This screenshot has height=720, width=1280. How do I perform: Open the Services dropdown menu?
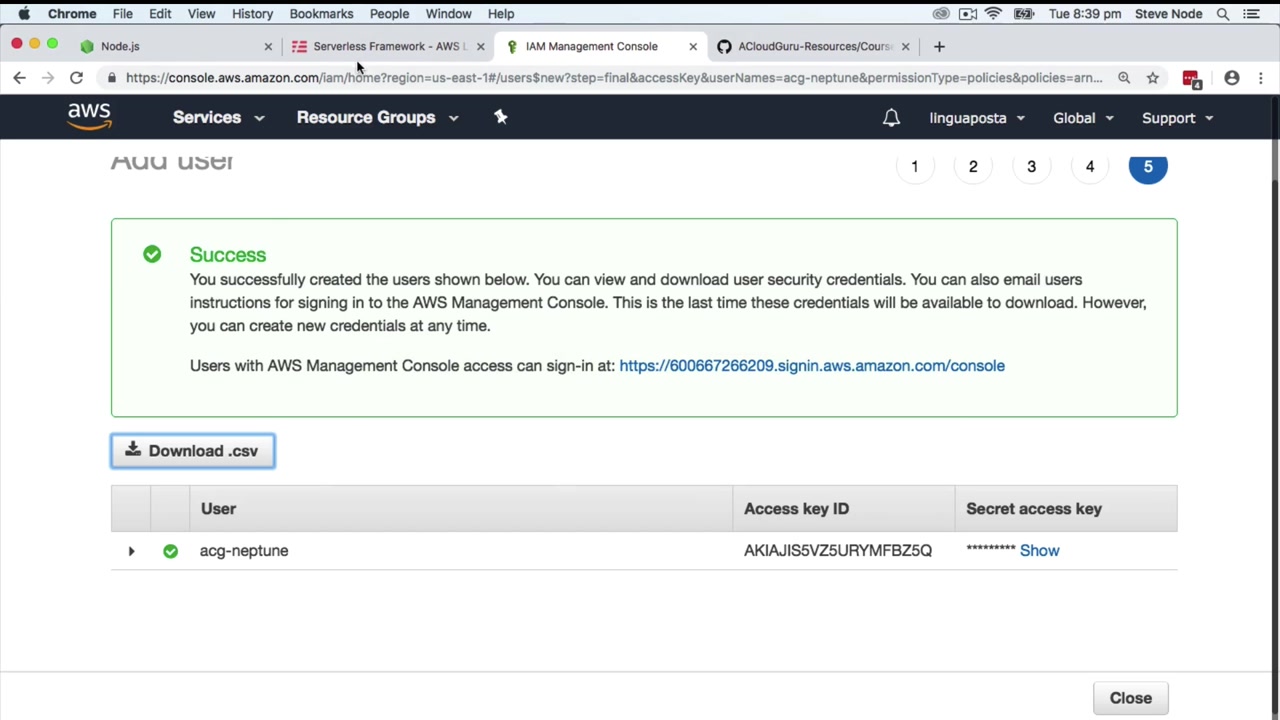pyautogui.click(x=218, y=118)
